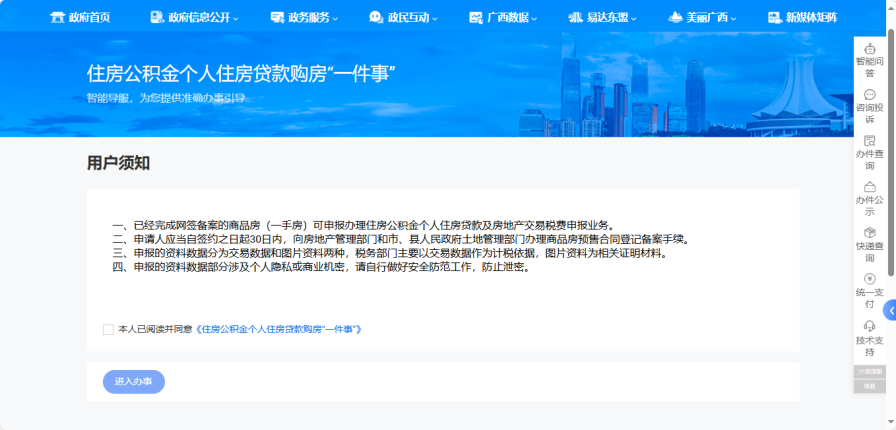Click the 进入办事 button
This screenshot has width=896, height=430.
coord(133,381)
